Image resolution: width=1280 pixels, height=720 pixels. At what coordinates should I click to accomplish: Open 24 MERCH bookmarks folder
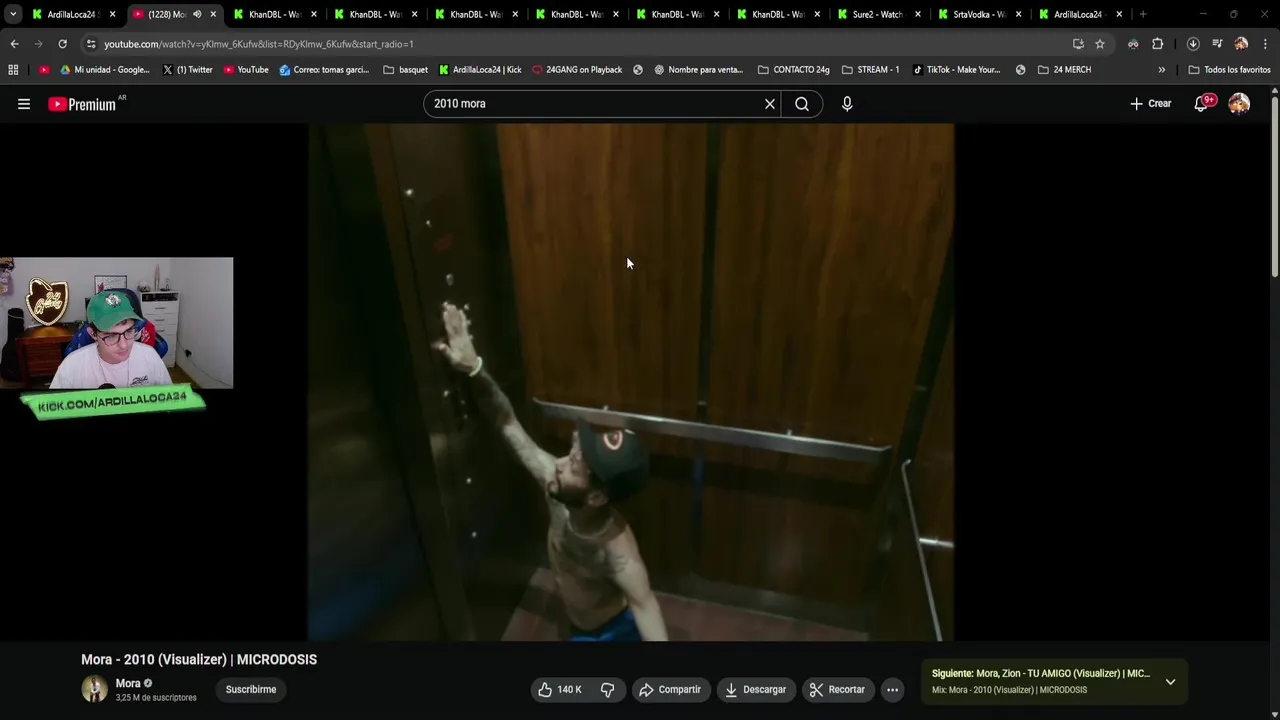point(1064,70)
